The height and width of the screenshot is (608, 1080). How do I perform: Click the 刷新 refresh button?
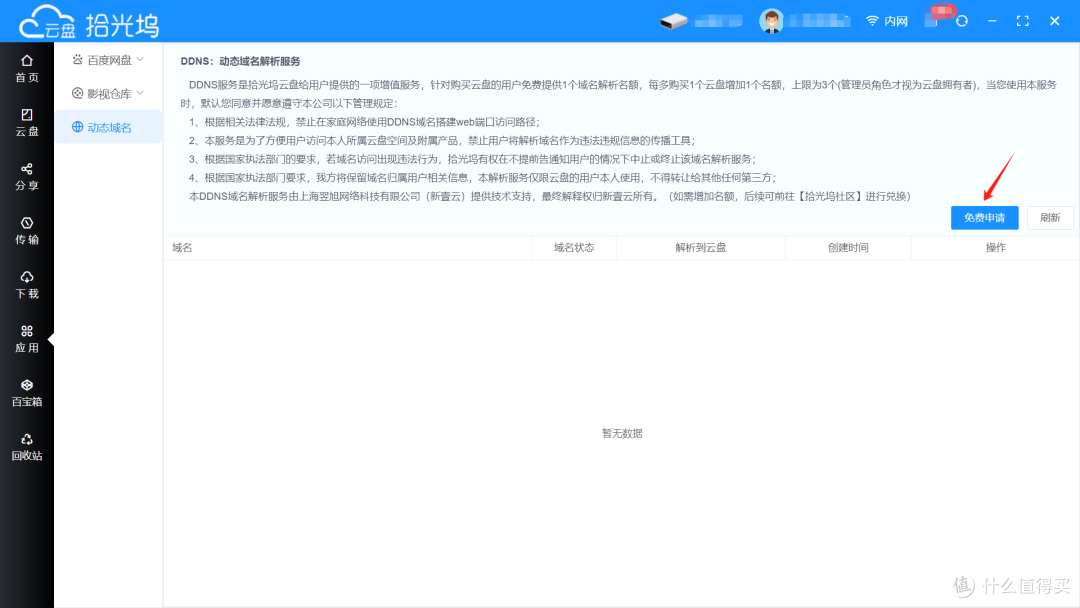[1050, 217]
